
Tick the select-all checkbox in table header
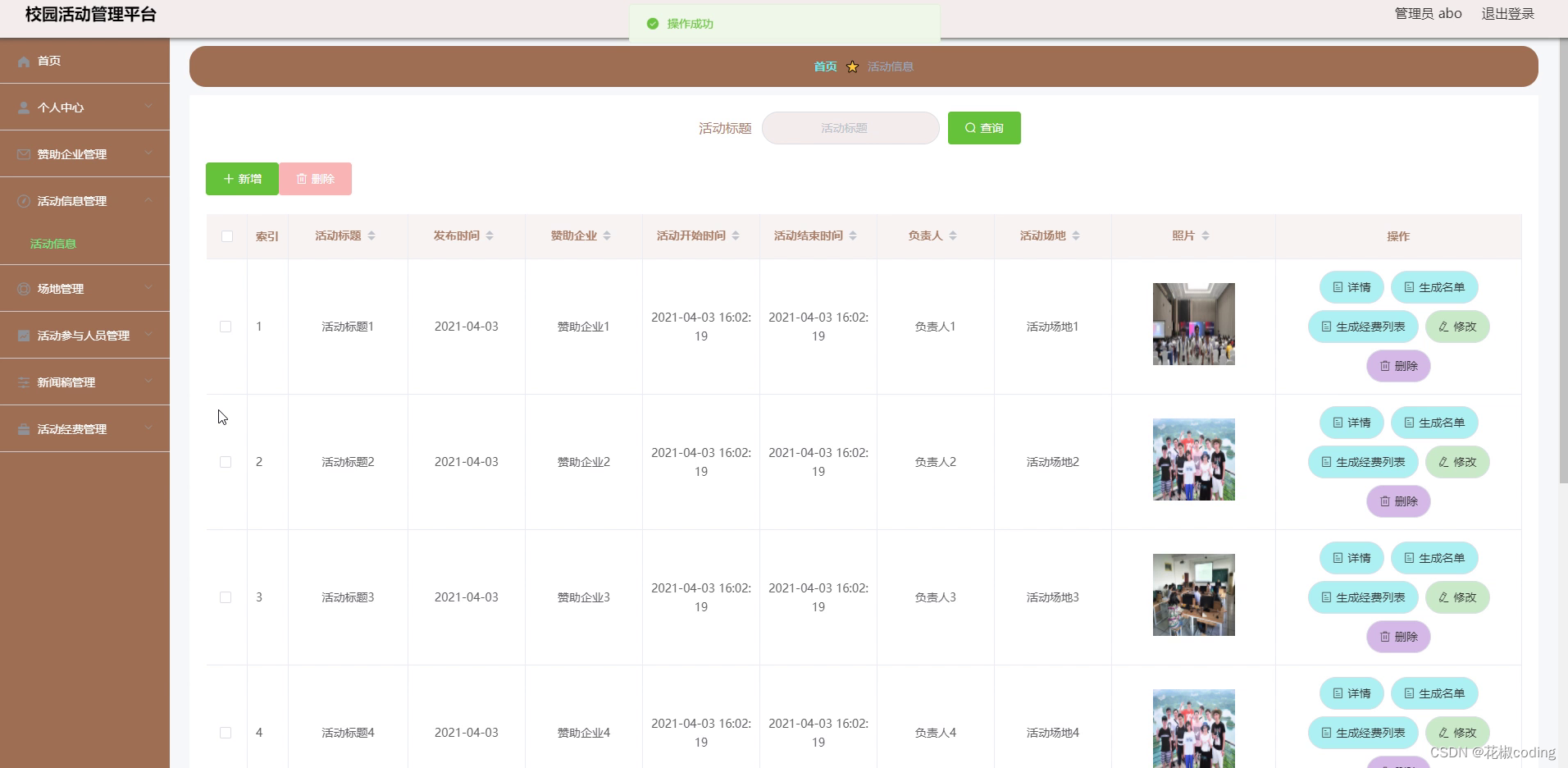(227, 237)
